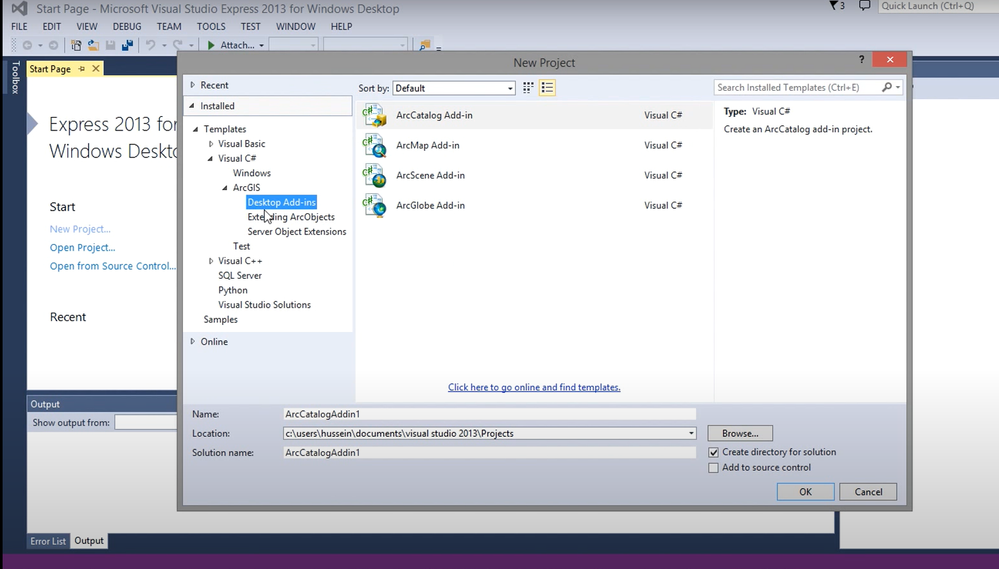This screenshot has width=999, height=569.
Task: Click the New Project toolbar icon
Action: click(76, 45)
